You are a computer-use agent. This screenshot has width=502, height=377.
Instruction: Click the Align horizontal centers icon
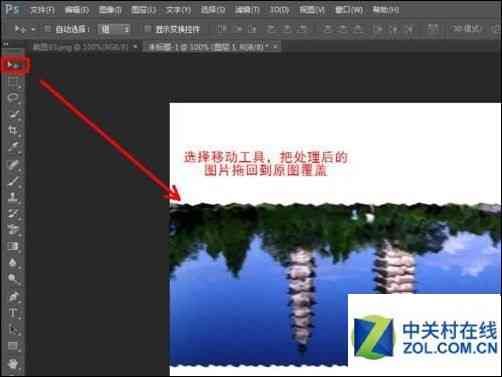click(287, 29)
